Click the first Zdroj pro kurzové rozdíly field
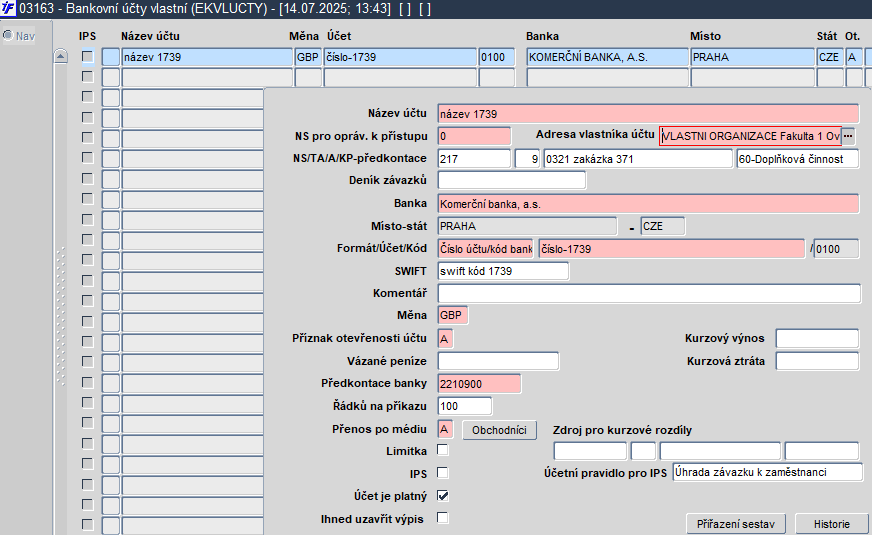This screenshot has width=872, height=535. coord(590,450)
